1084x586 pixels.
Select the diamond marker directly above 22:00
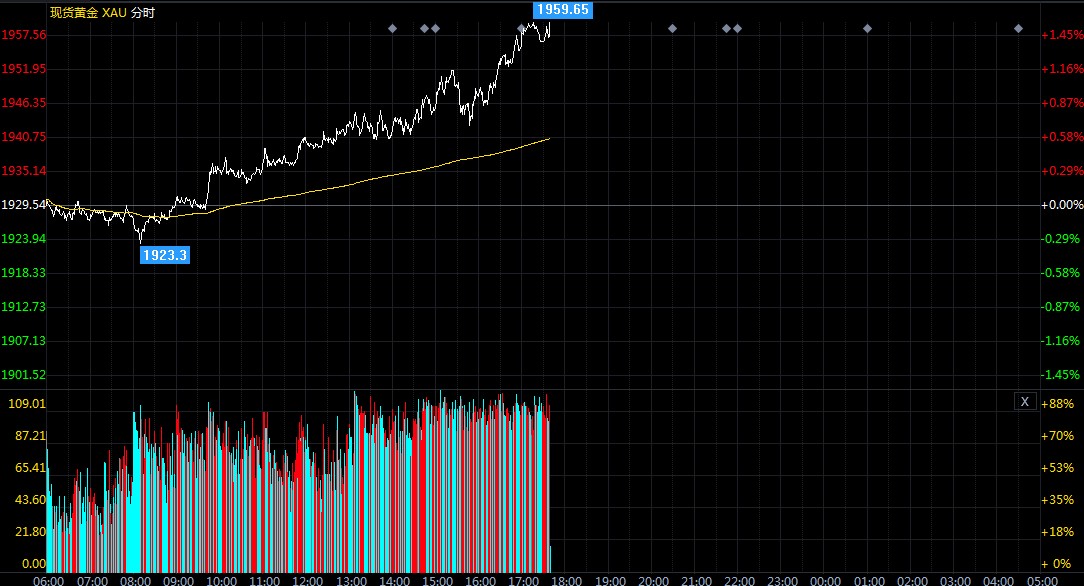point(738,28)
